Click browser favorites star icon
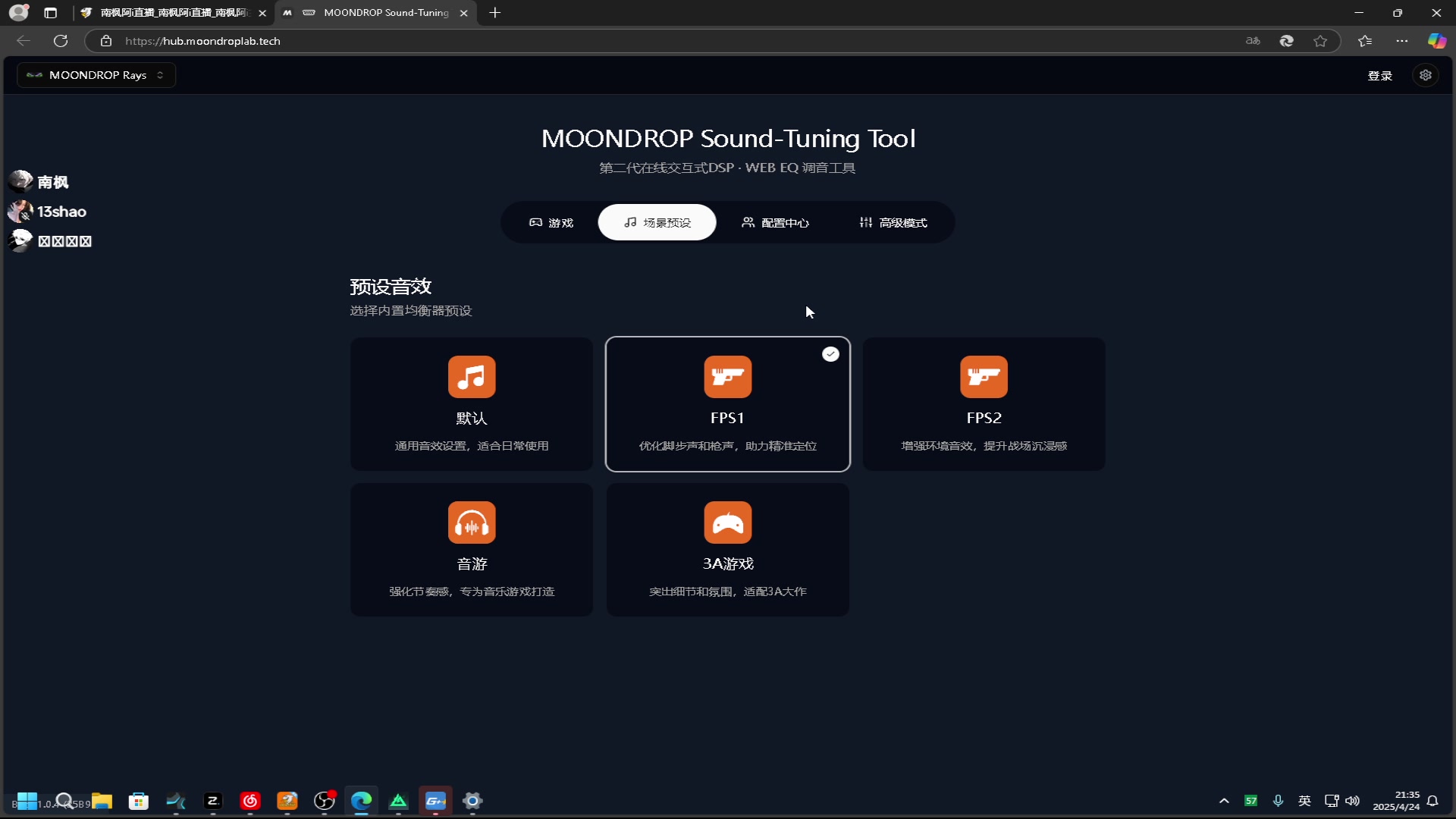Image resolution: width=1456 pixels, height=819 pixels. pyautogui.click(x=1320, y=41)
